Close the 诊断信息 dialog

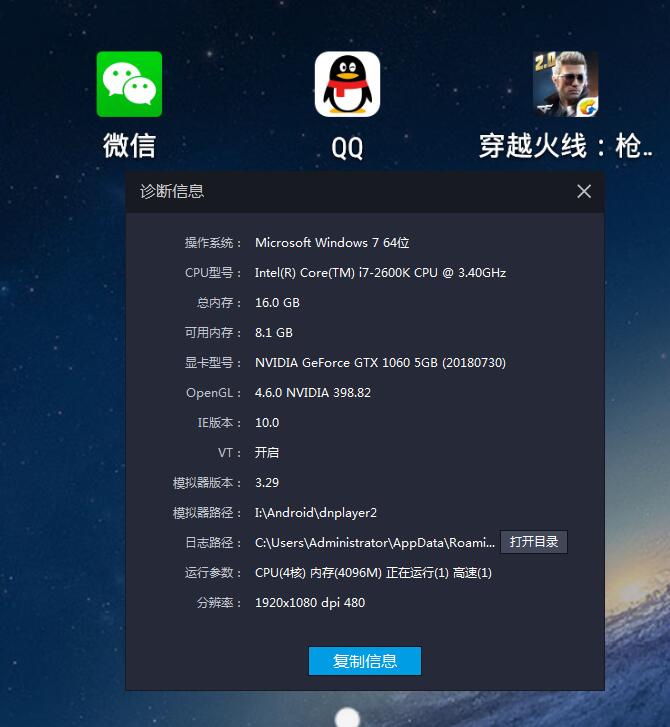coord(584,191)
